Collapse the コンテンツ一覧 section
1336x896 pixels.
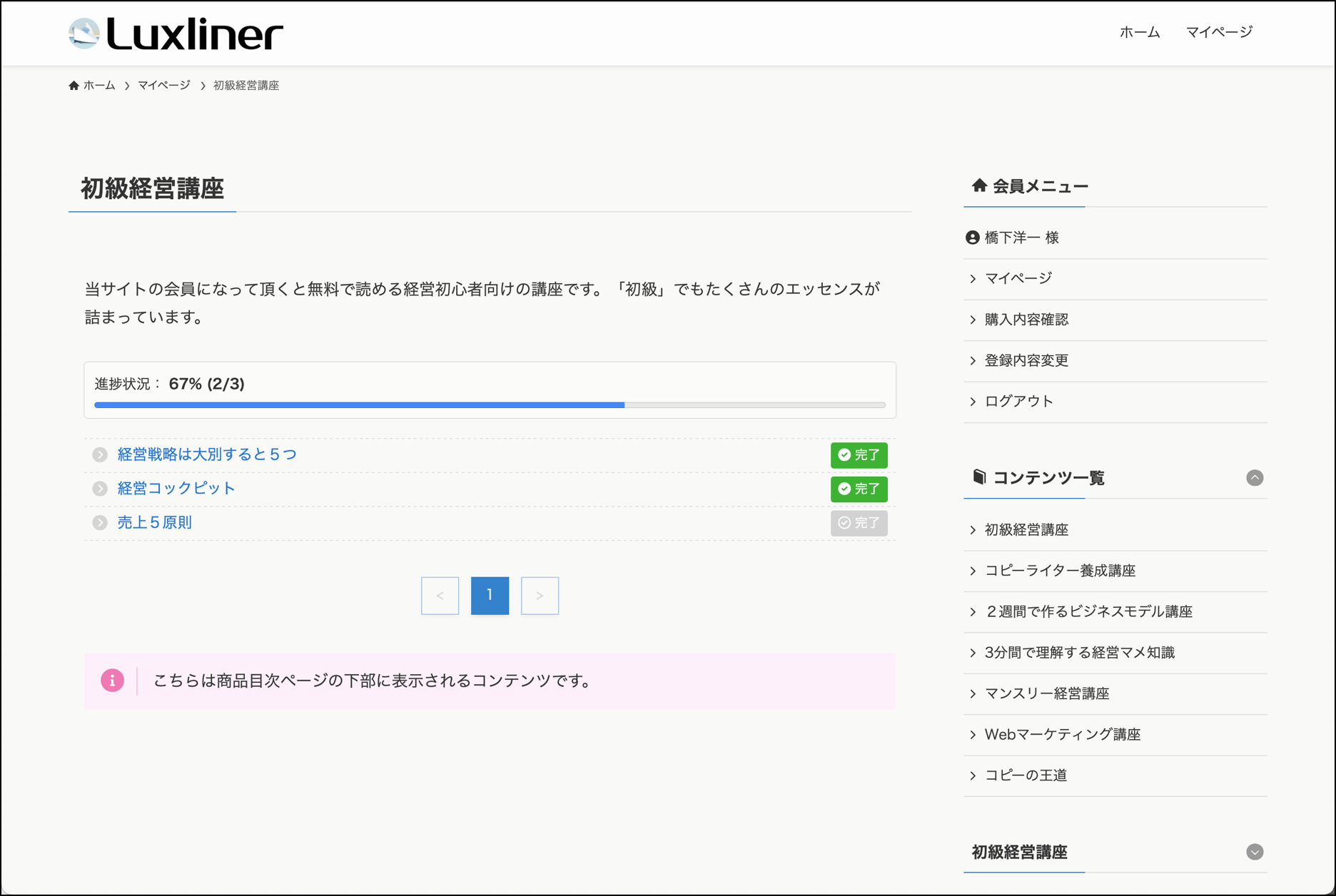(x=1254, y=478)
